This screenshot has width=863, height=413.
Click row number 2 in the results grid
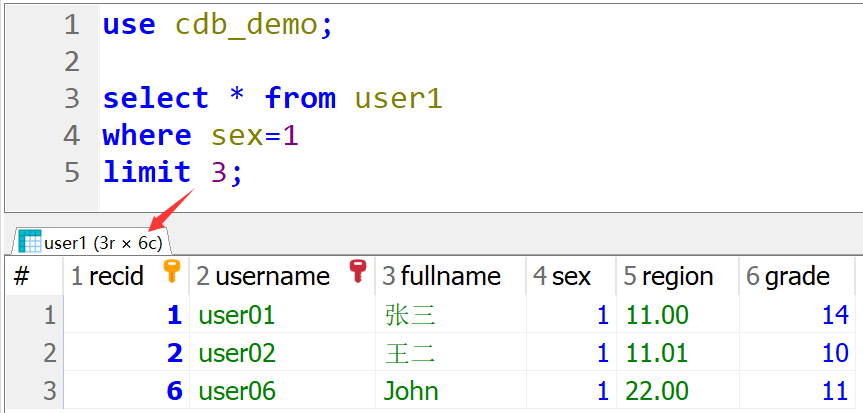[x=48, y=354]
